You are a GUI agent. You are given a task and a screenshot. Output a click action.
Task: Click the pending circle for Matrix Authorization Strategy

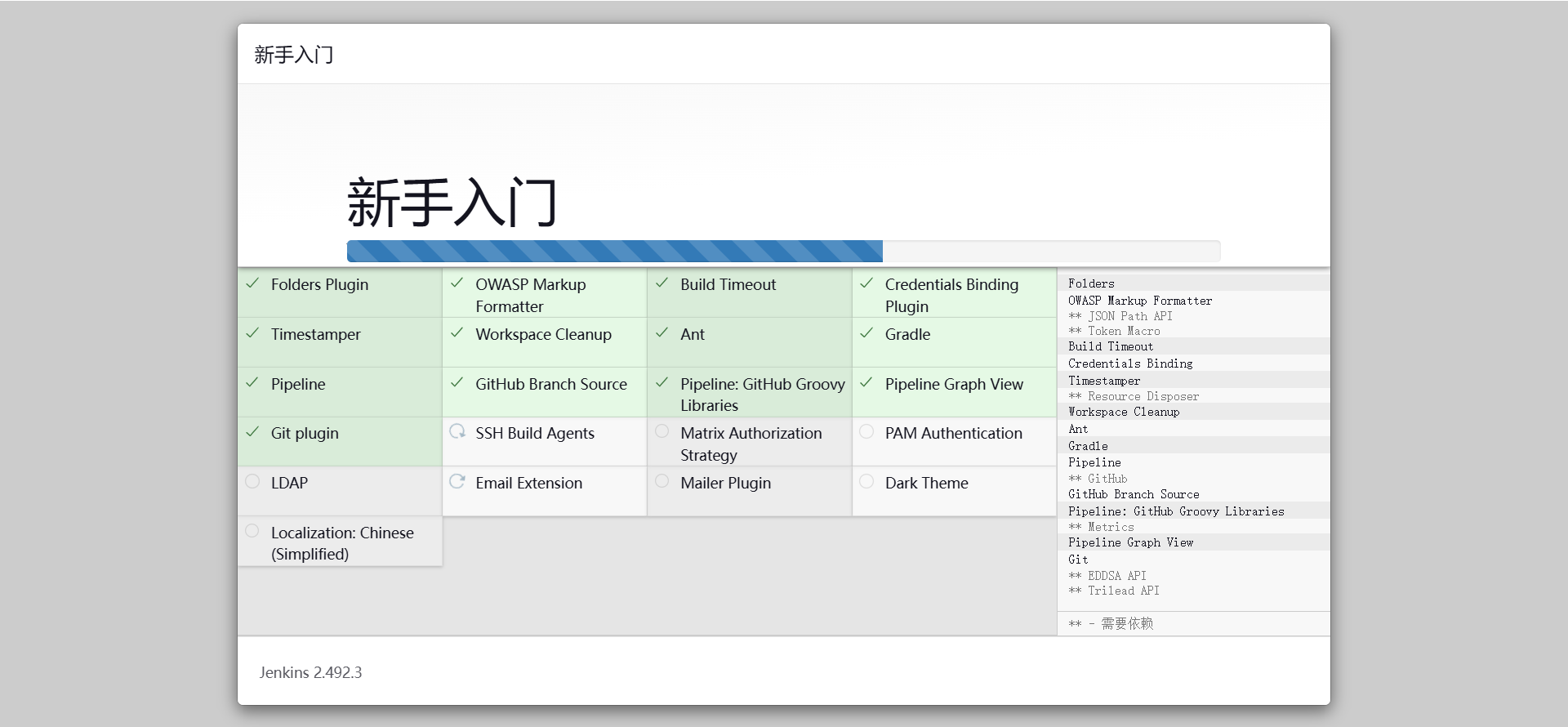662,431
